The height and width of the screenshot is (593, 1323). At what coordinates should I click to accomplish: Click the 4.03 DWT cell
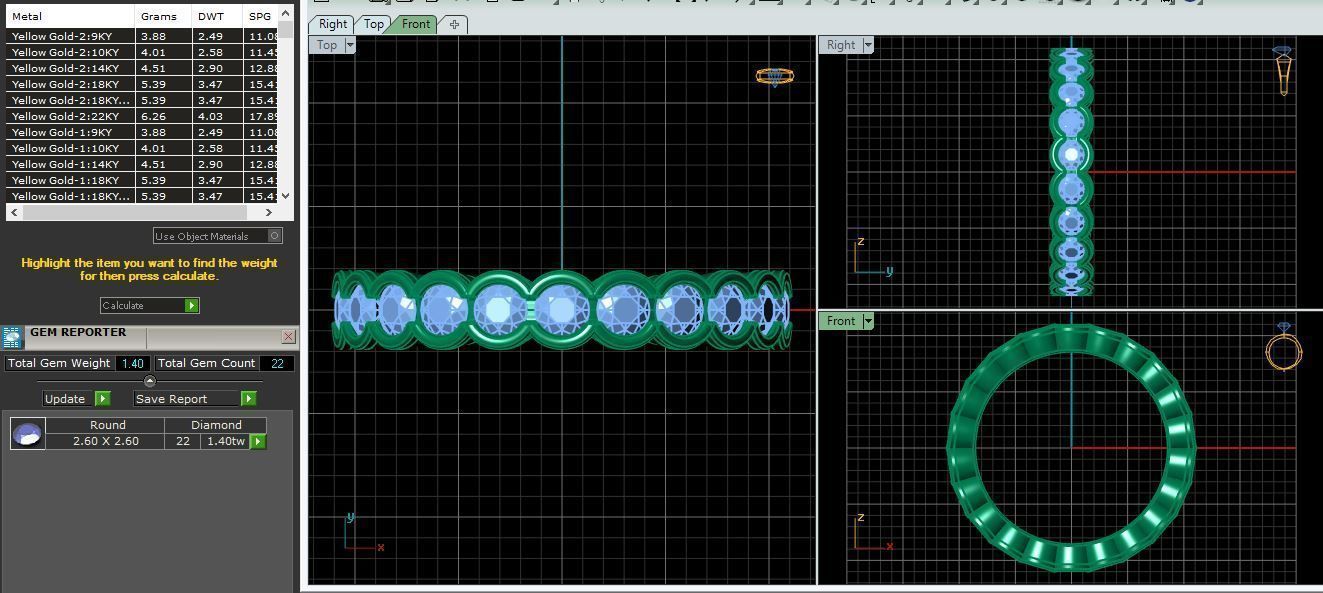[217, 116]
